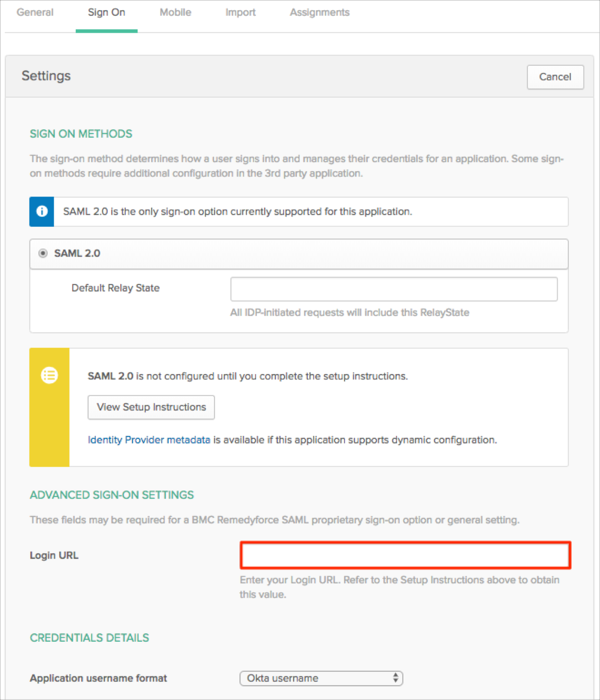Open the Assignments tab
The width and height of the screenshot is (600, 700).
coord(319,13)
